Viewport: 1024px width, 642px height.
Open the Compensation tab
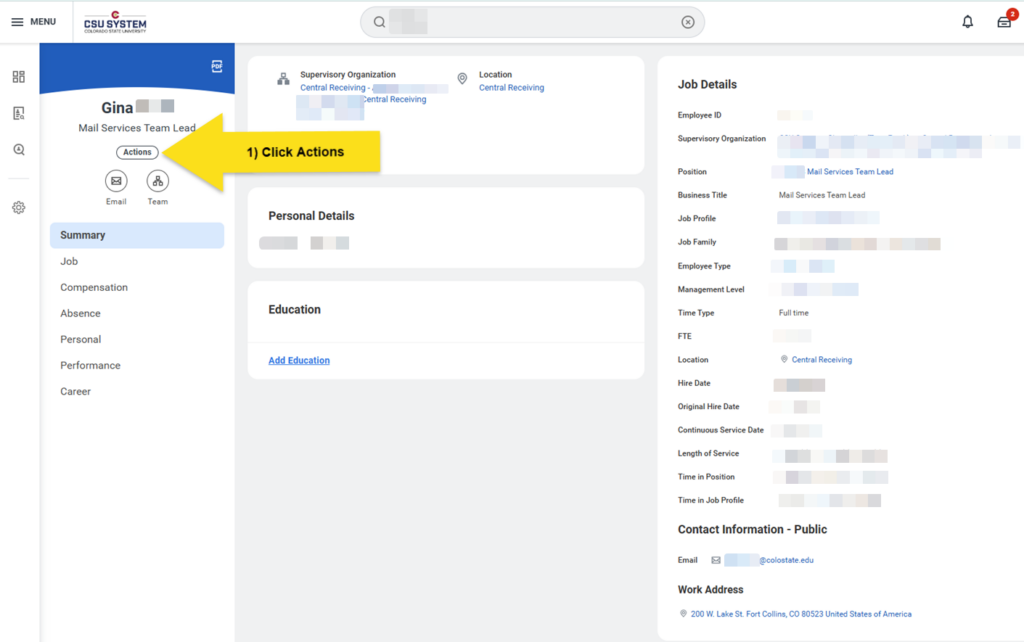[x=94, y=287]
